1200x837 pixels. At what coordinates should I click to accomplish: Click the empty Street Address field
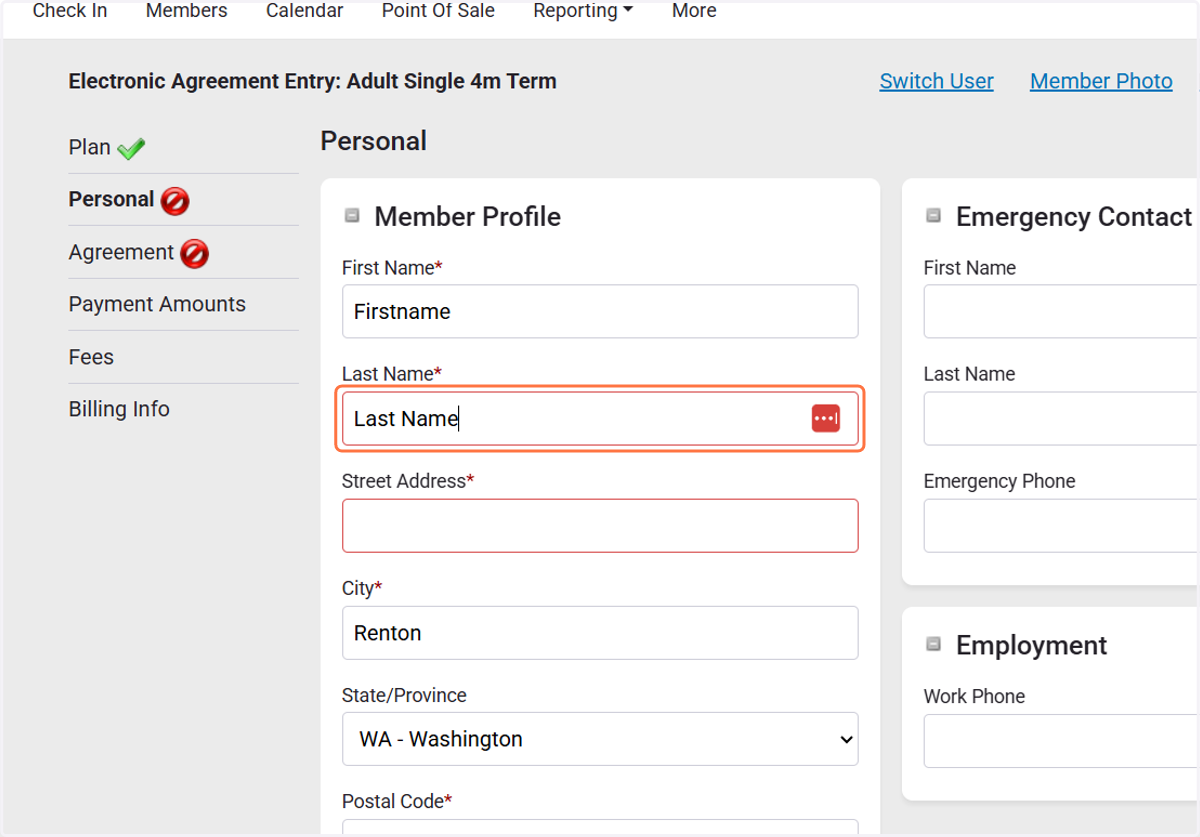[x=600, y=525]
